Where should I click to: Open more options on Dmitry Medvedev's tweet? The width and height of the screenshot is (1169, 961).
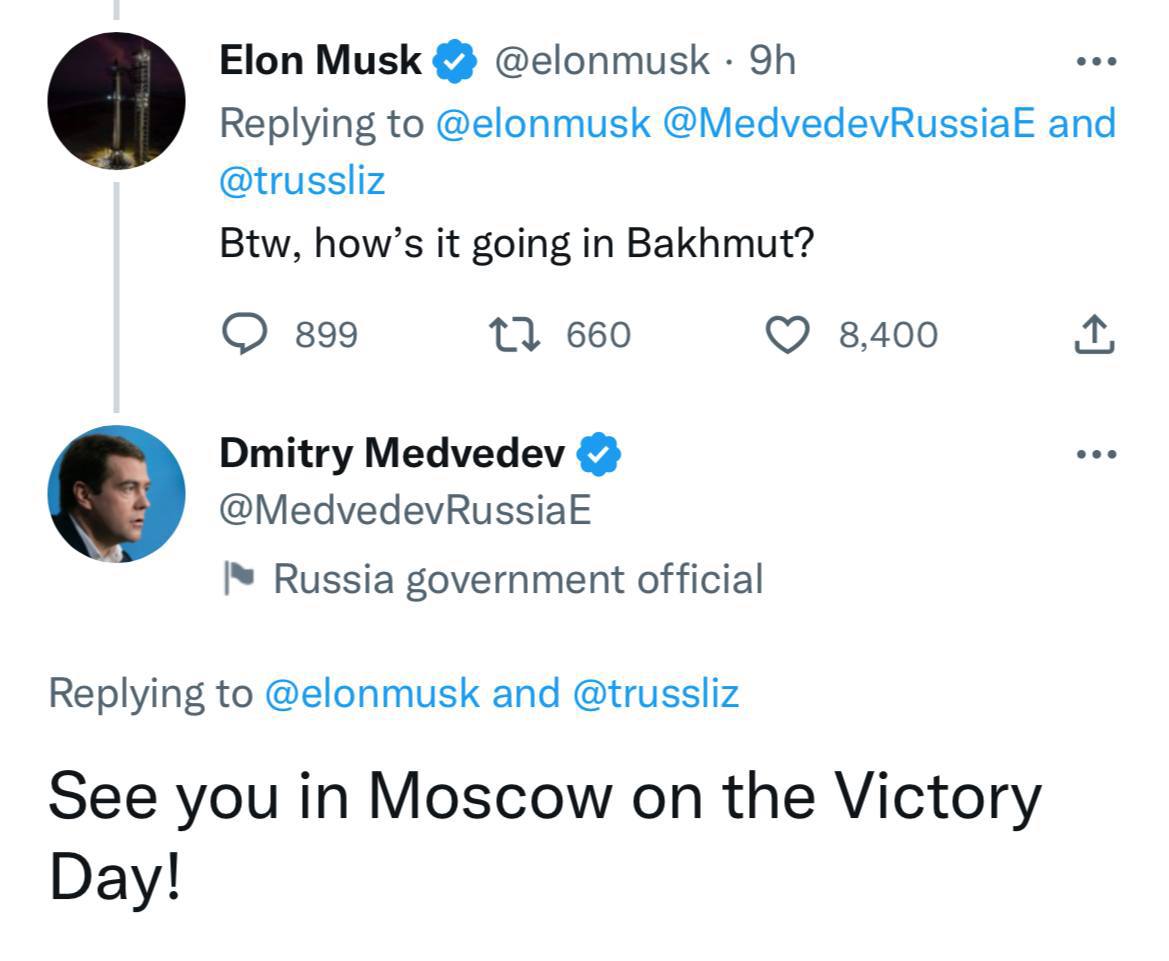(1096, 454)
